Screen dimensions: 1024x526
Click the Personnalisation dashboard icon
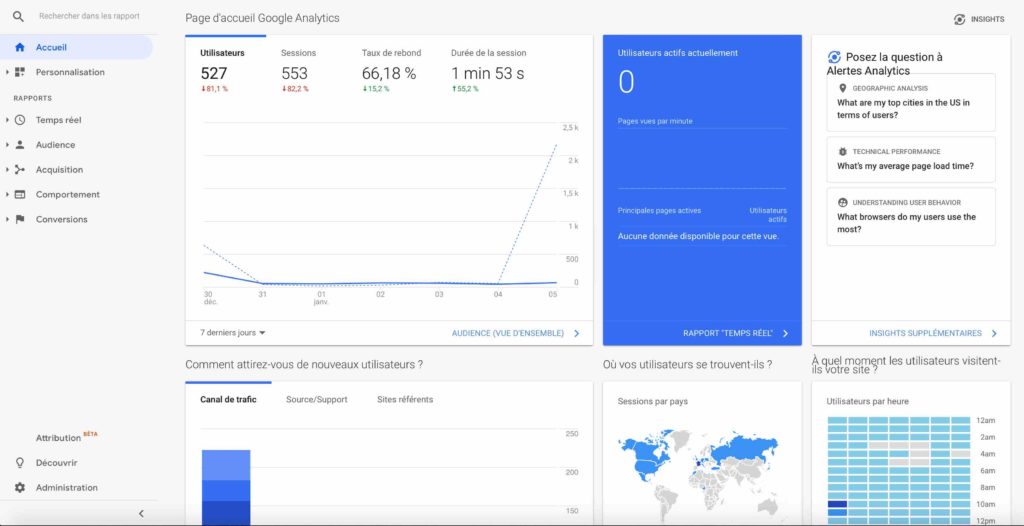pos(20,72)
